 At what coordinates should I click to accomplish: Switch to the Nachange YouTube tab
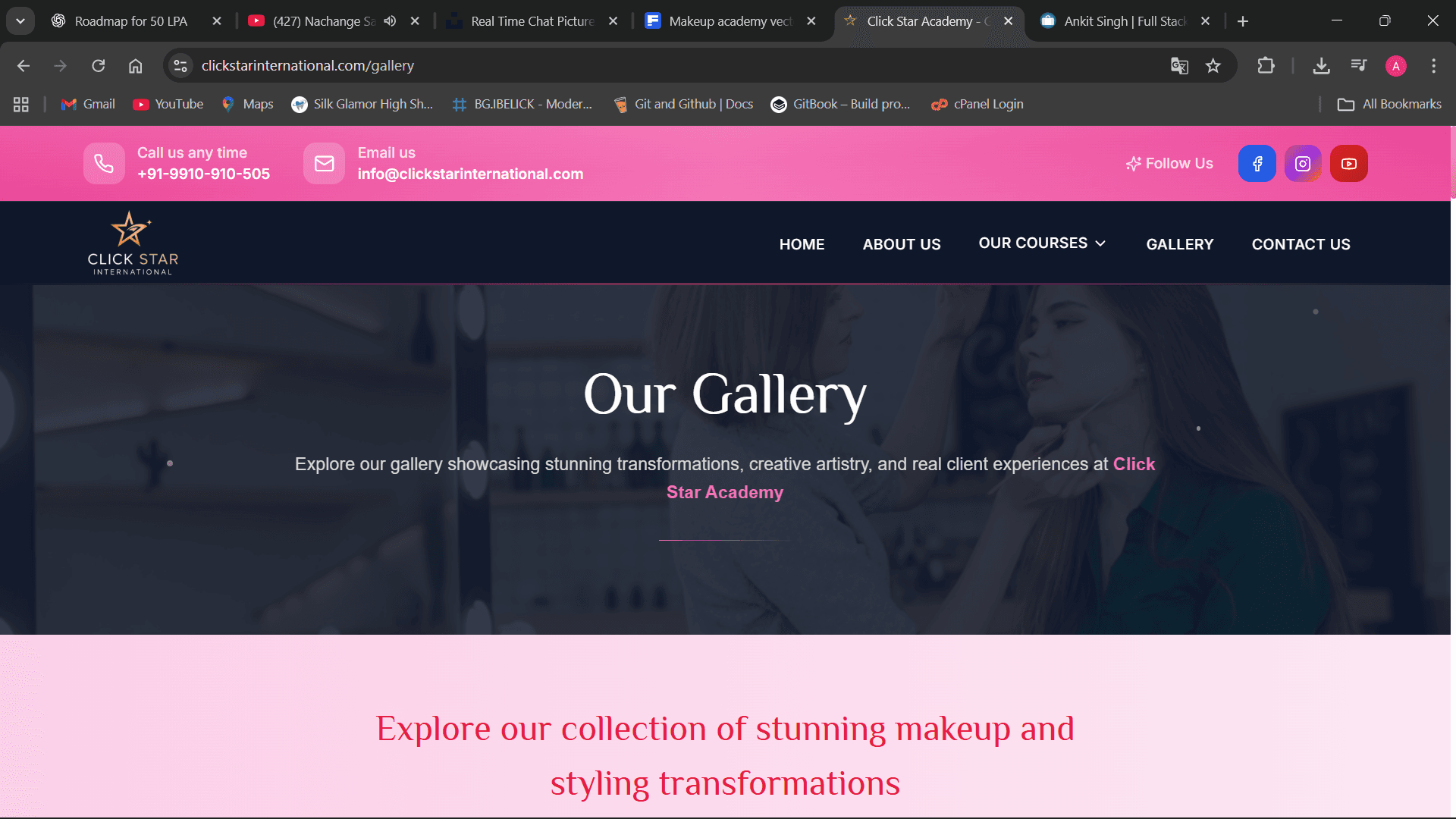(324, 21)
